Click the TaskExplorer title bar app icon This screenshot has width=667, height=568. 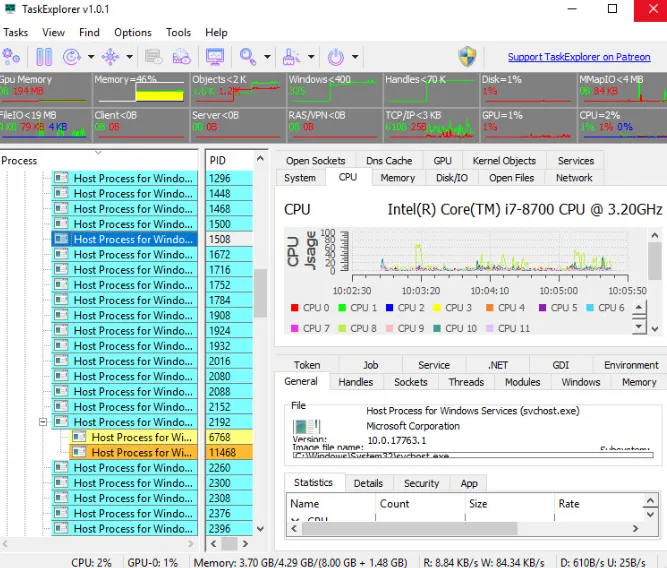[x=9, y=9]
